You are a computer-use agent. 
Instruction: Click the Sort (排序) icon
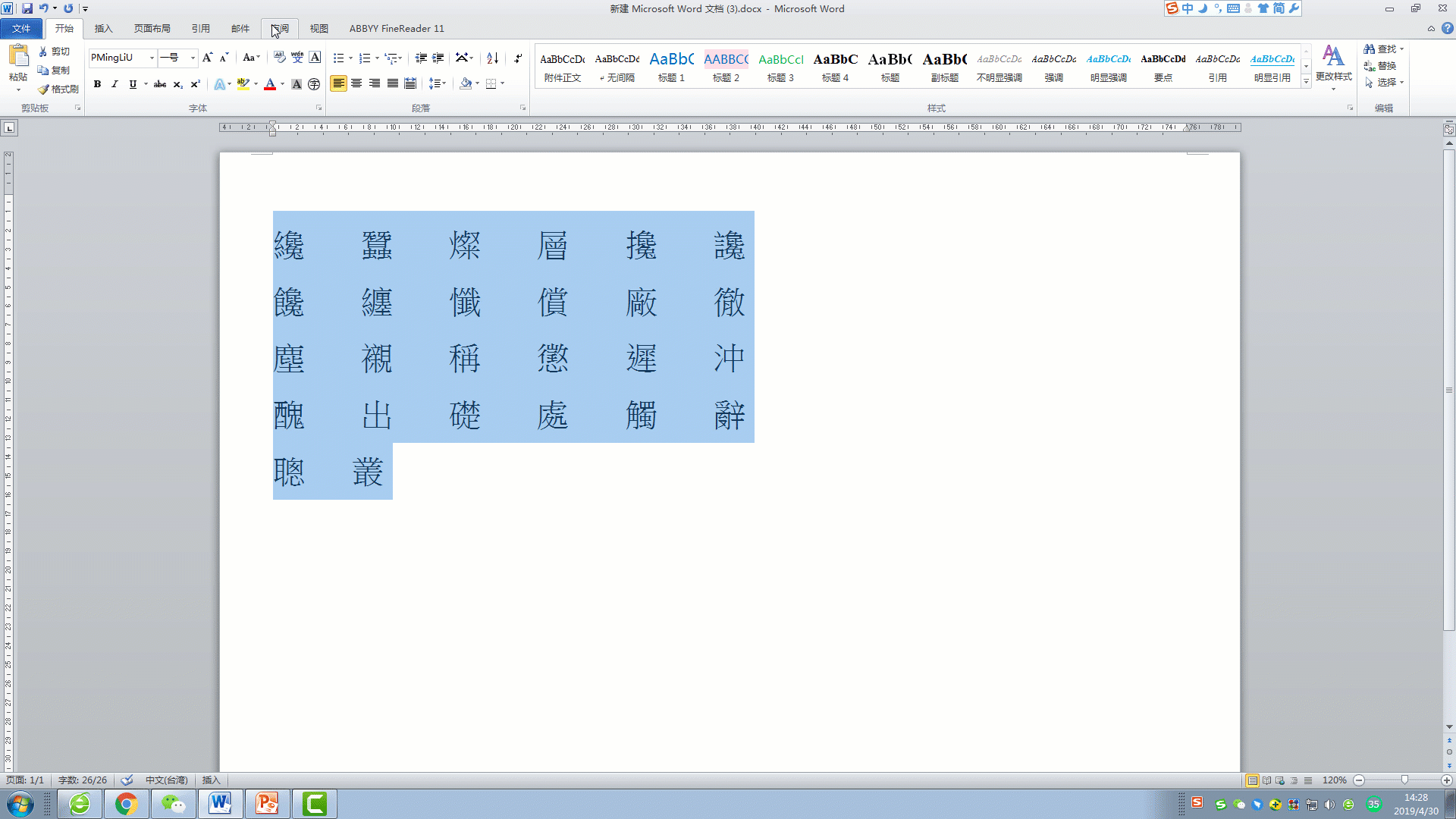(x=491, y=58)
